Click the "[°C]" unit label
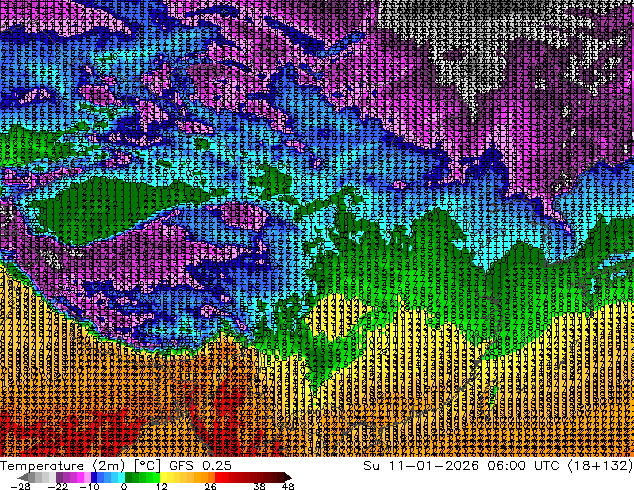The height and width of the screenshot is (490, 634). click(x=148, y=466)
